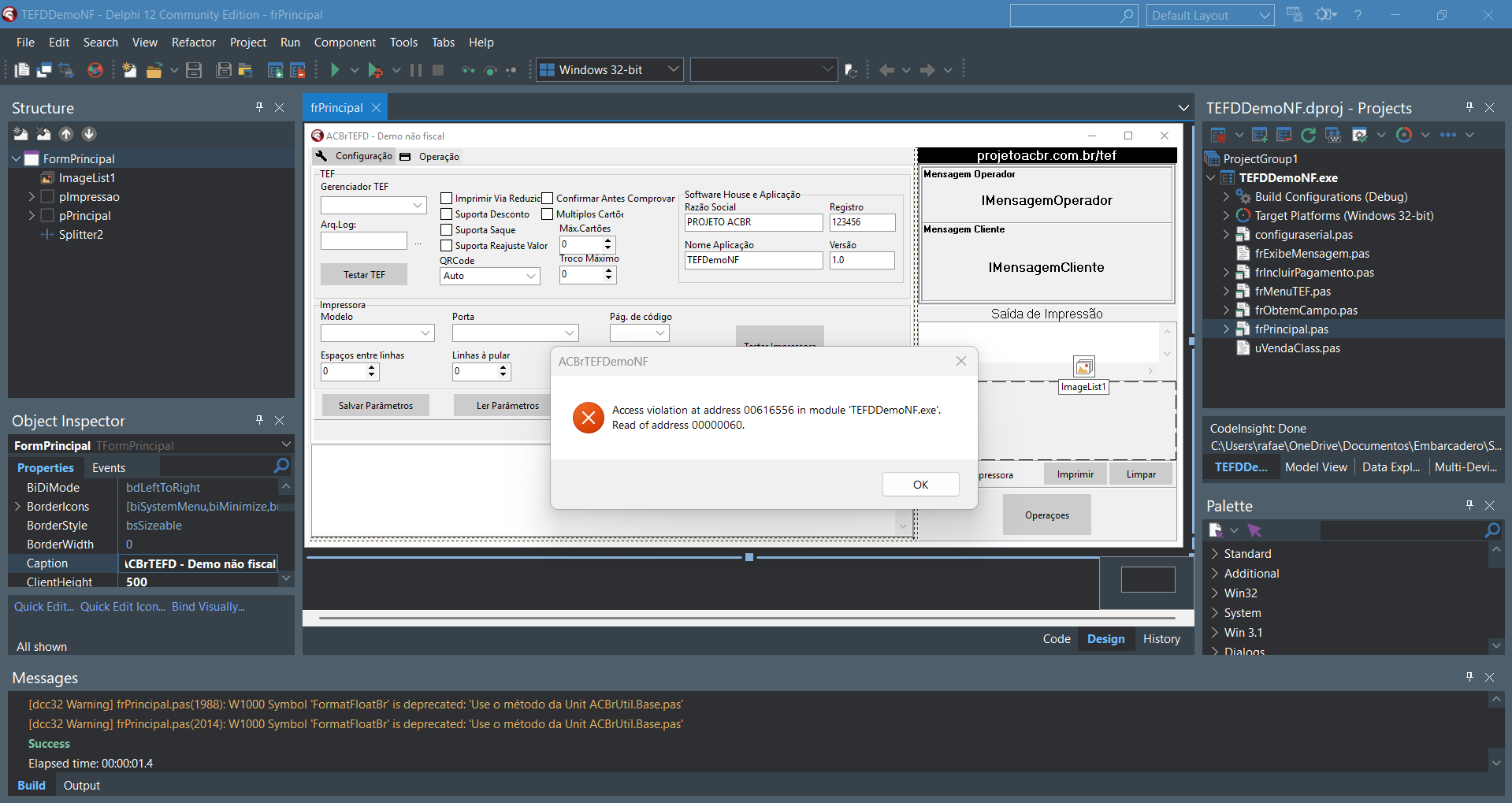
Task: Click the Save floppy-disk icon
Action: (x=194, y=70)
